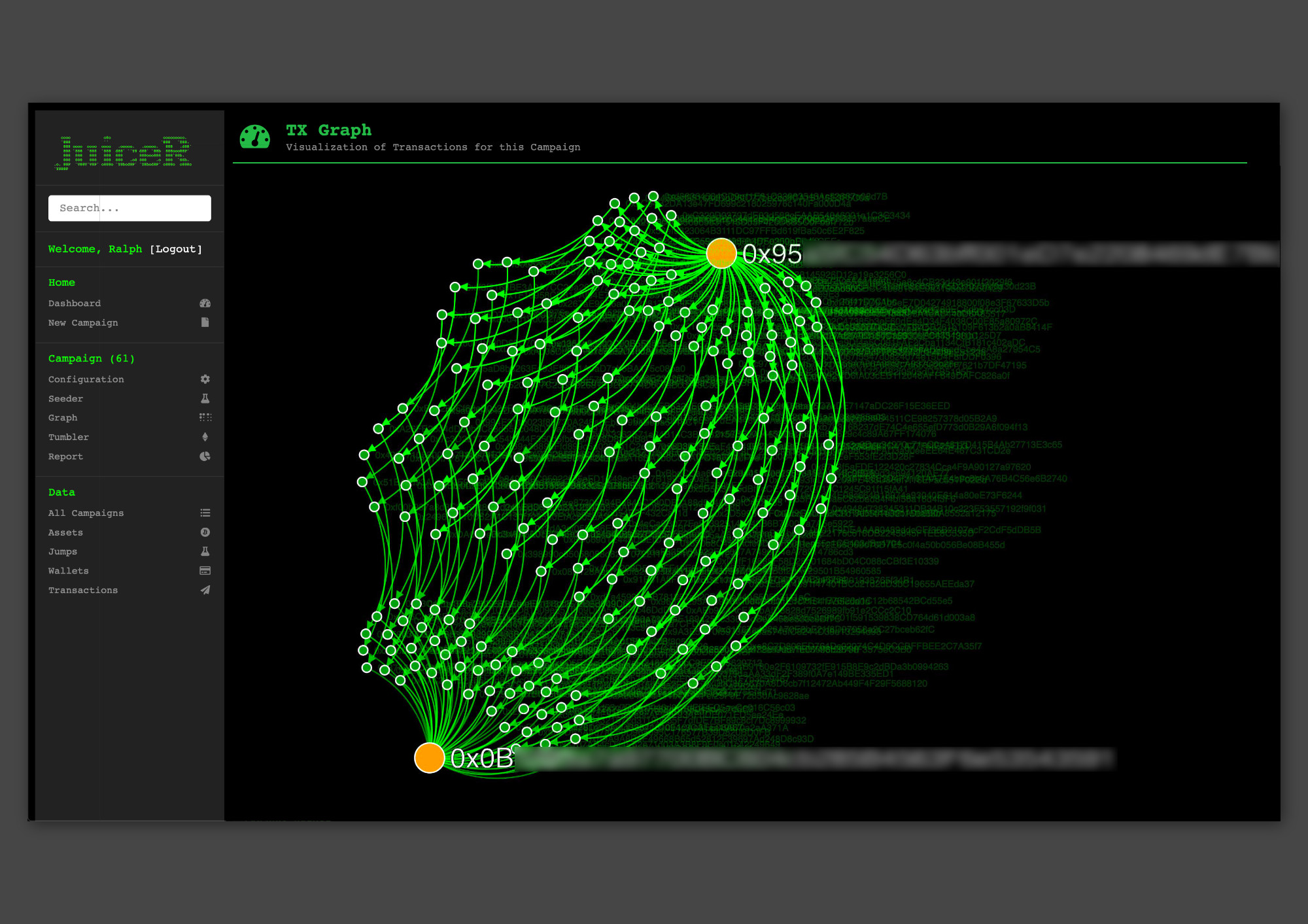The height and width of the screenshot is (924, 1308).
Task: Click the TX Graph title
Action: (x=328, y=130)
